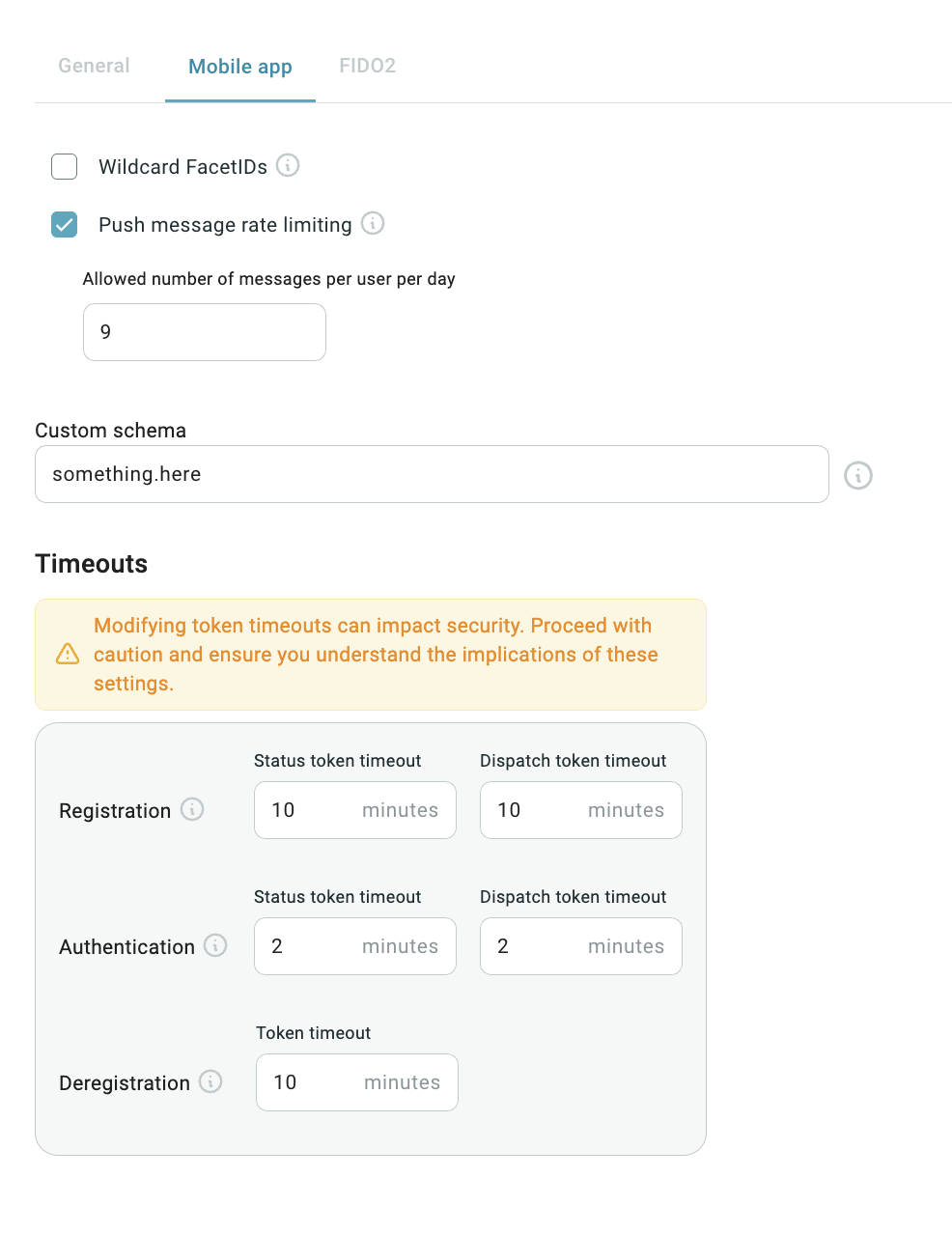952x1234 pixels.
Task: Open the FIDO2 tab
Action: (x=367, y=66)
